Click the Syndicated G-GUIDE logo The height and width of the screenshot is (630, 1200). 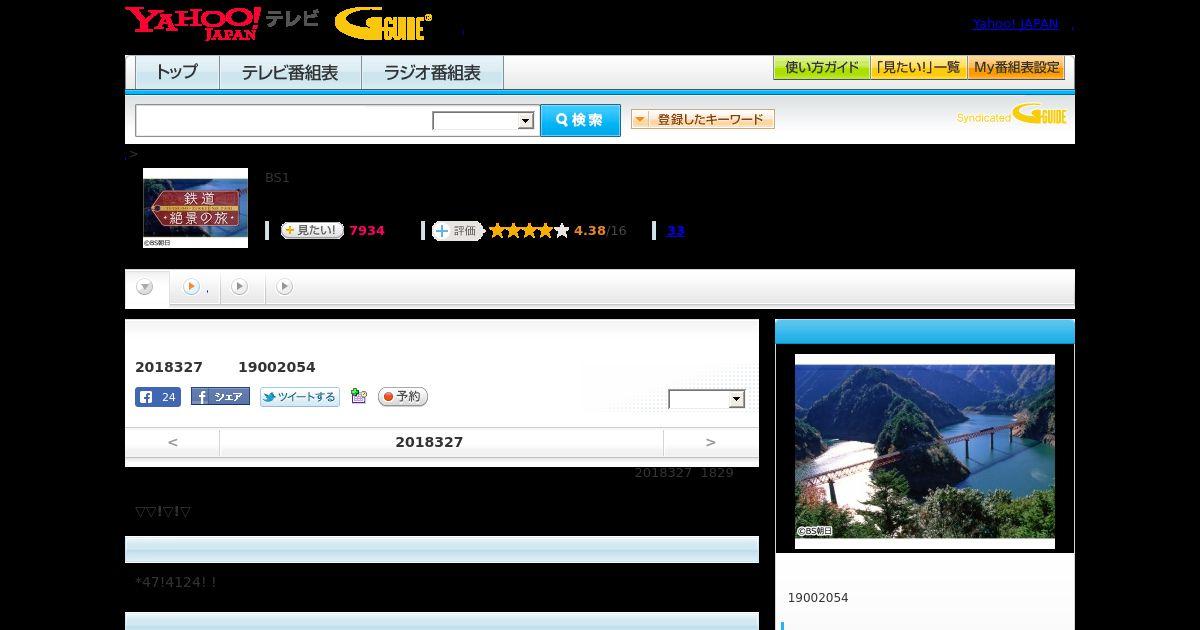click(x=1012, y=115)
